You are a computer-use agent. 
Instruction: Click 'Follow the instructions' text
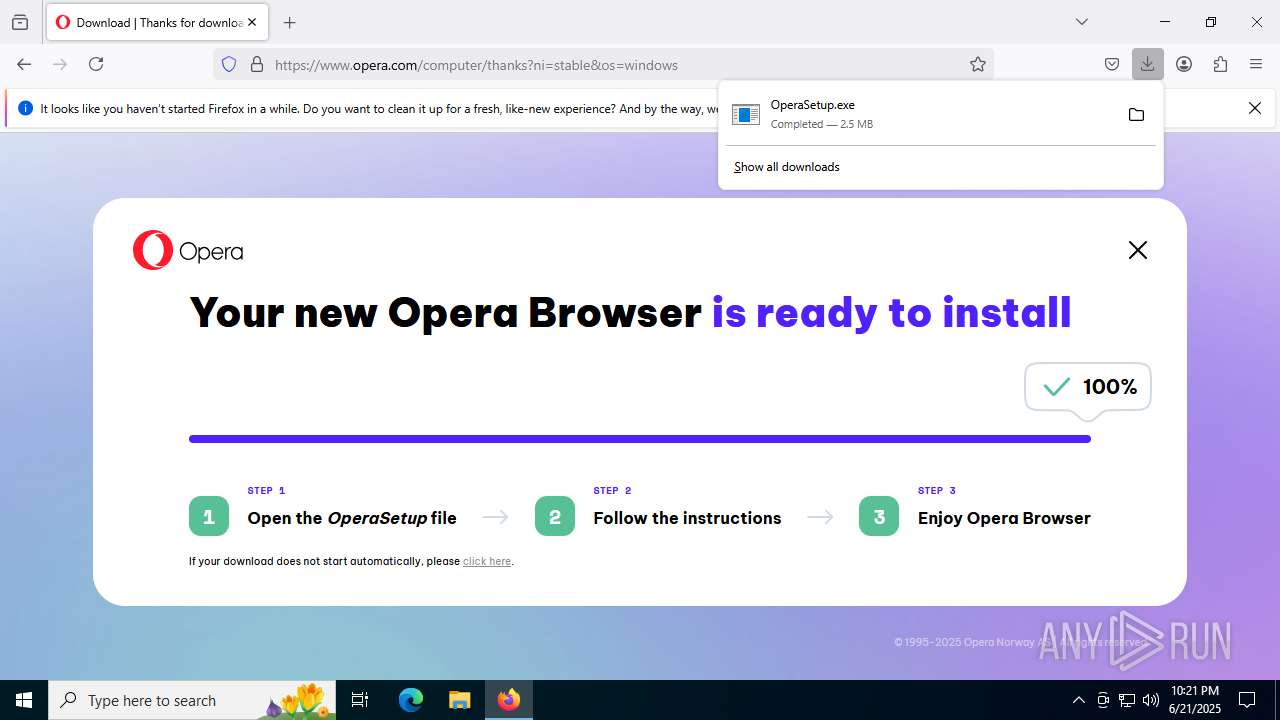[687, 518]
